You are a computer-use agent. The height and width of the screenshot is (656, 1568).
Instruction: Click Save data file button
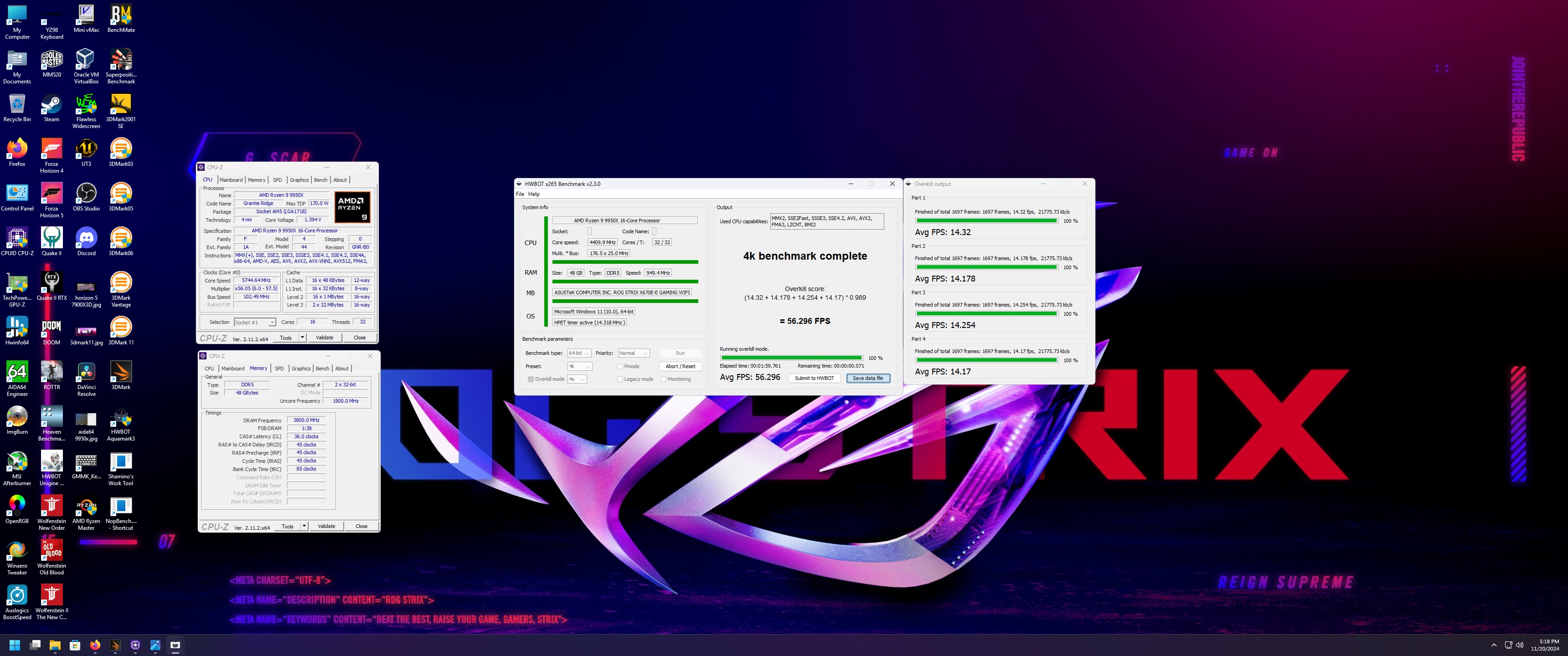click(x=867, y=379)
